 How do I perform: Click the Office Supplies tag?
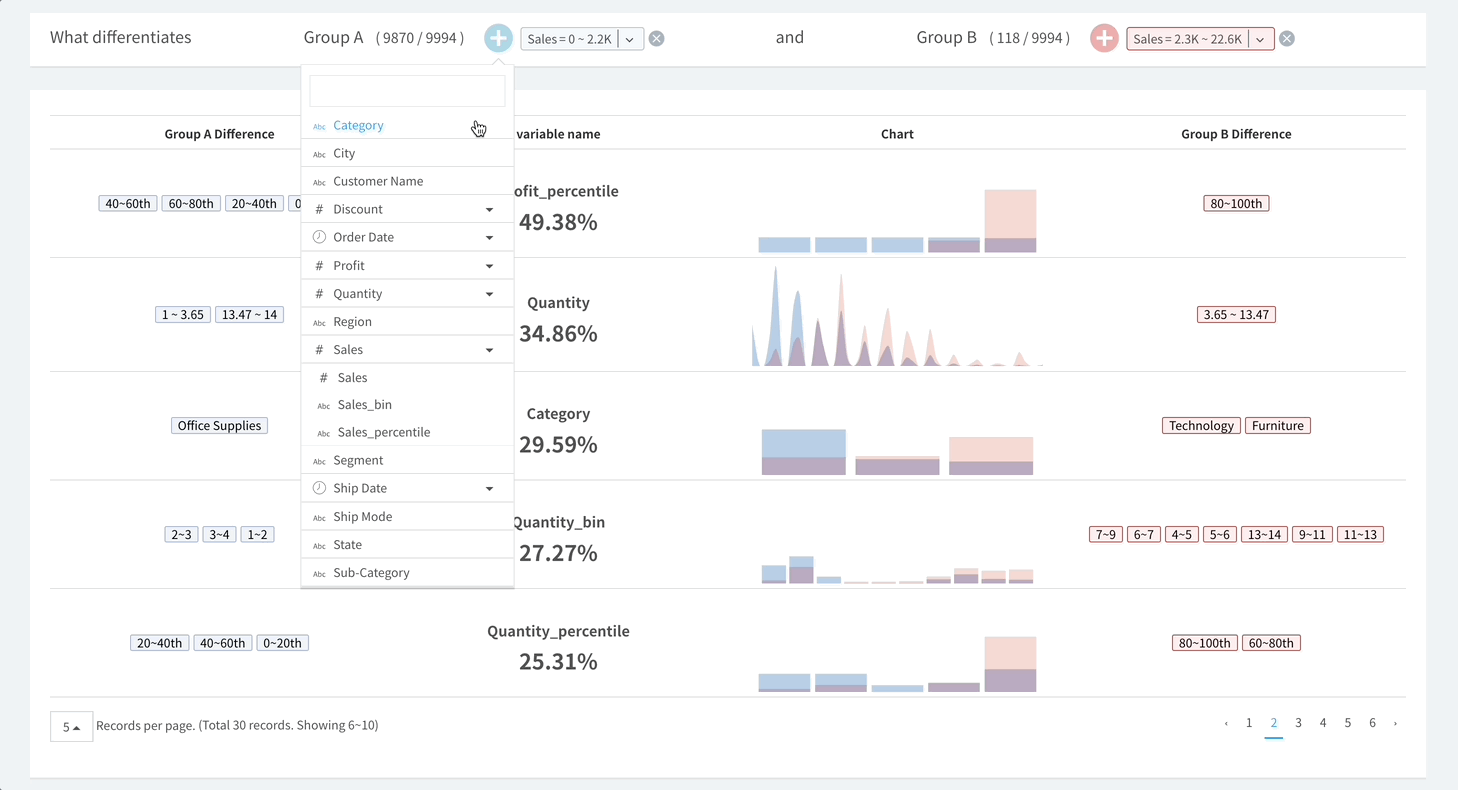point(219,426)
